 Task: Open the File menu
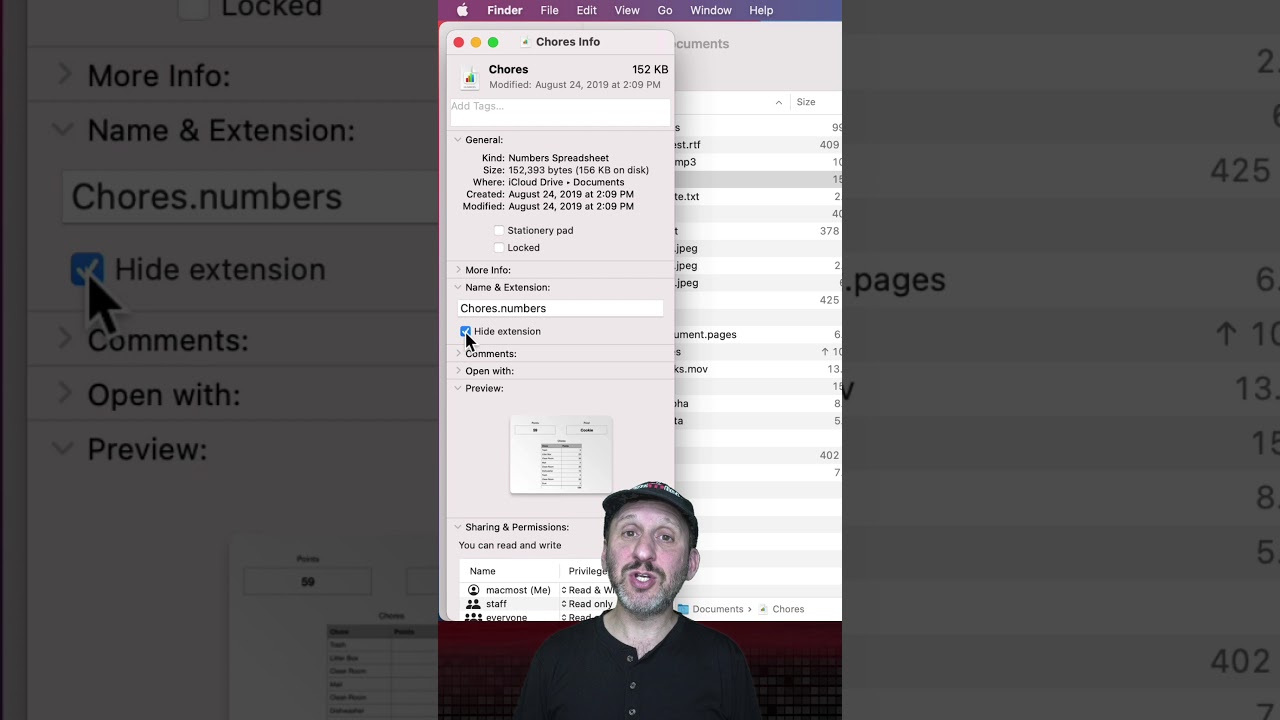click(x=550, y=10)
